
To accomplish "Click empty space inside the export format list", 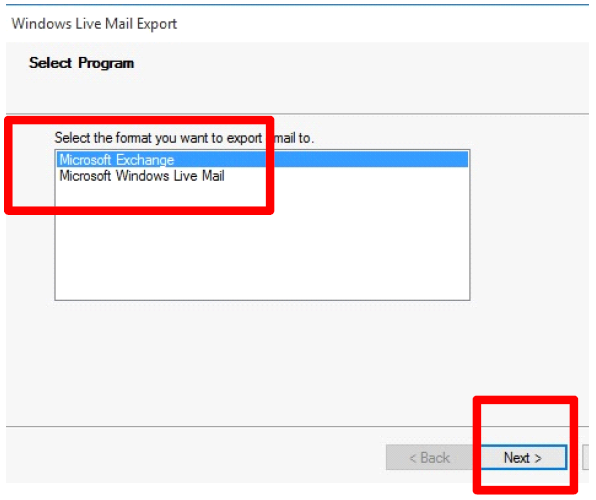I will click(x=262, y=243).
